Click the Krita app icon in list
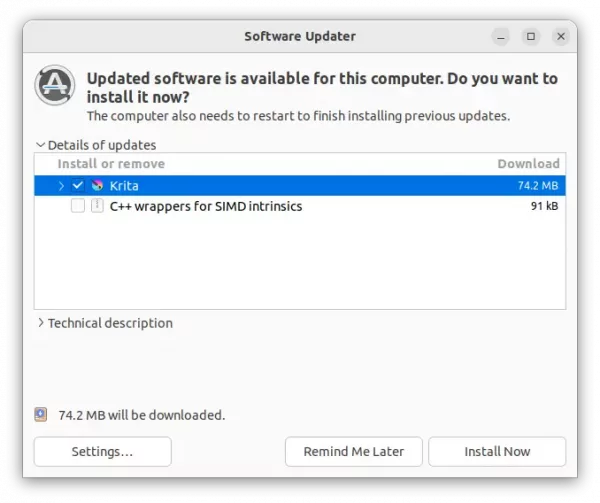Image resolution: width=600 pixels, height=503 pixels. point(97,186)
